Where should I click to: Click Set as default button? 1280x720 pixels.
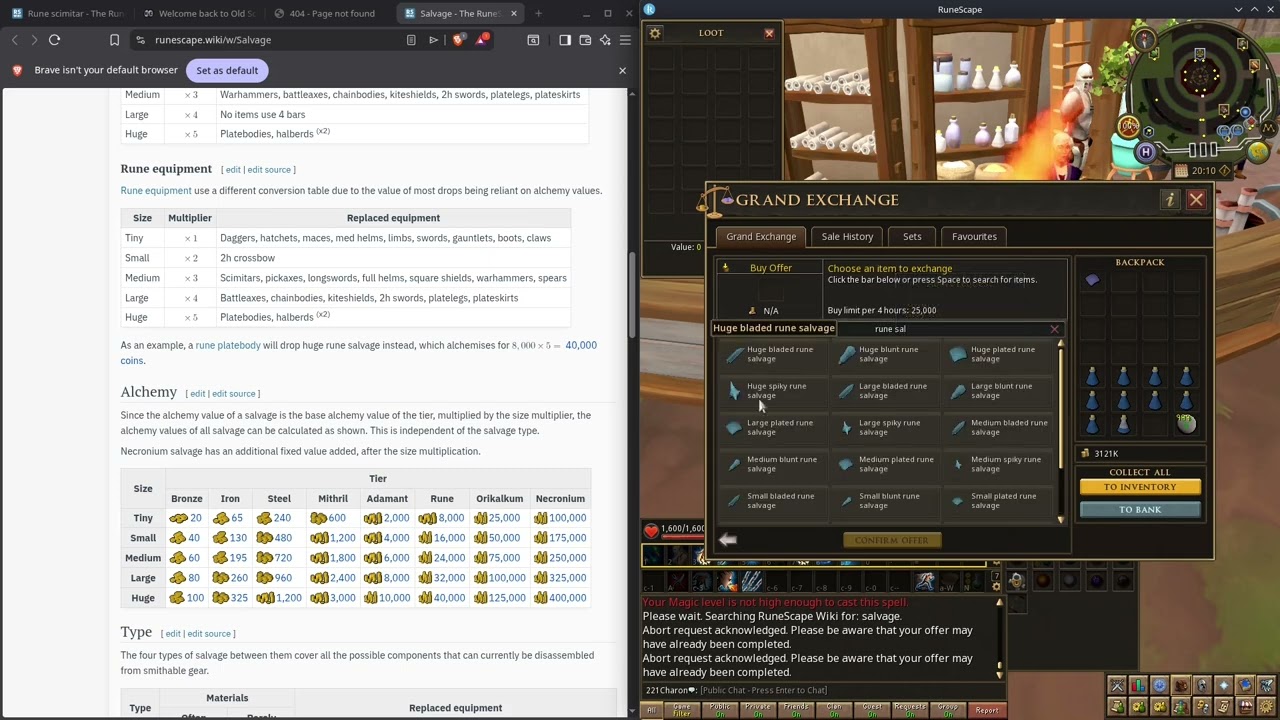coord(227,70)
